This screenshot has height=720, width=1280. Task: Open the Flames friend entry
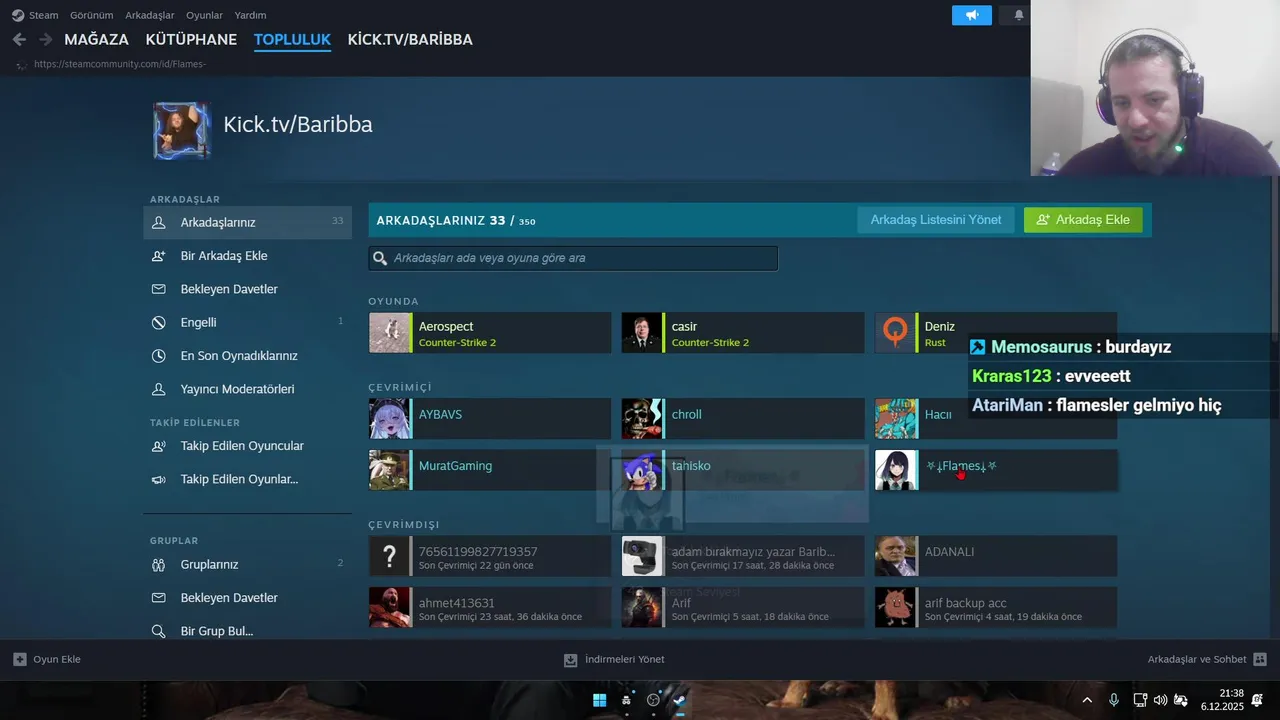click(x=996, y=470)
